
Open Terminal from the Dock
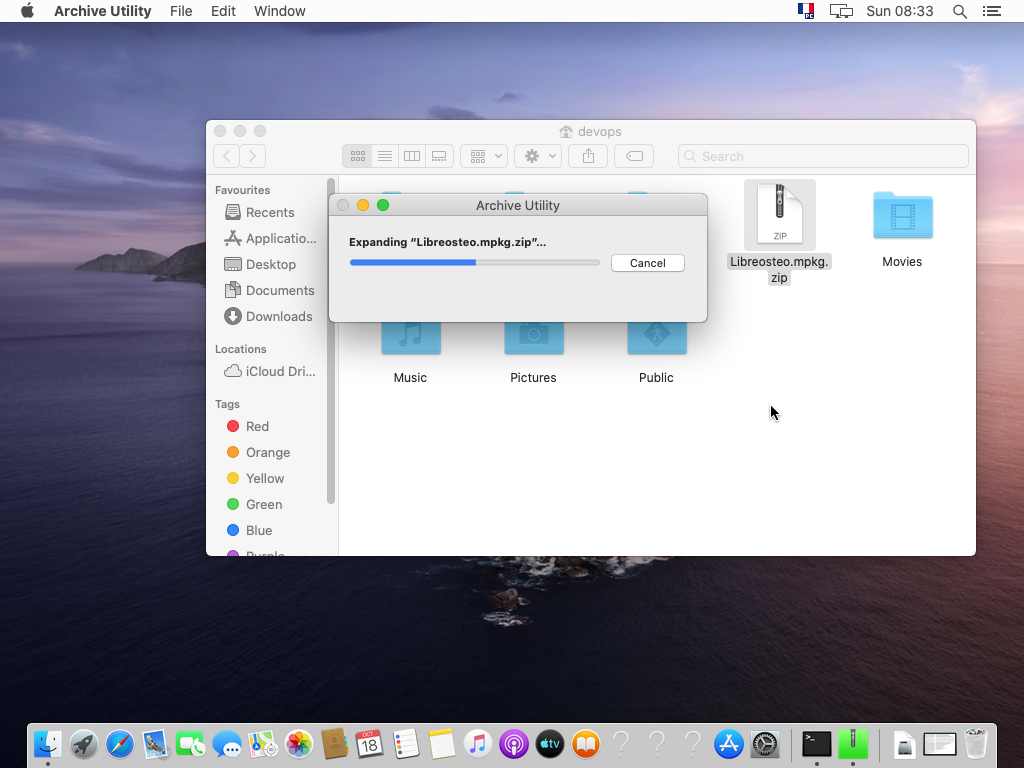(816, 744)
